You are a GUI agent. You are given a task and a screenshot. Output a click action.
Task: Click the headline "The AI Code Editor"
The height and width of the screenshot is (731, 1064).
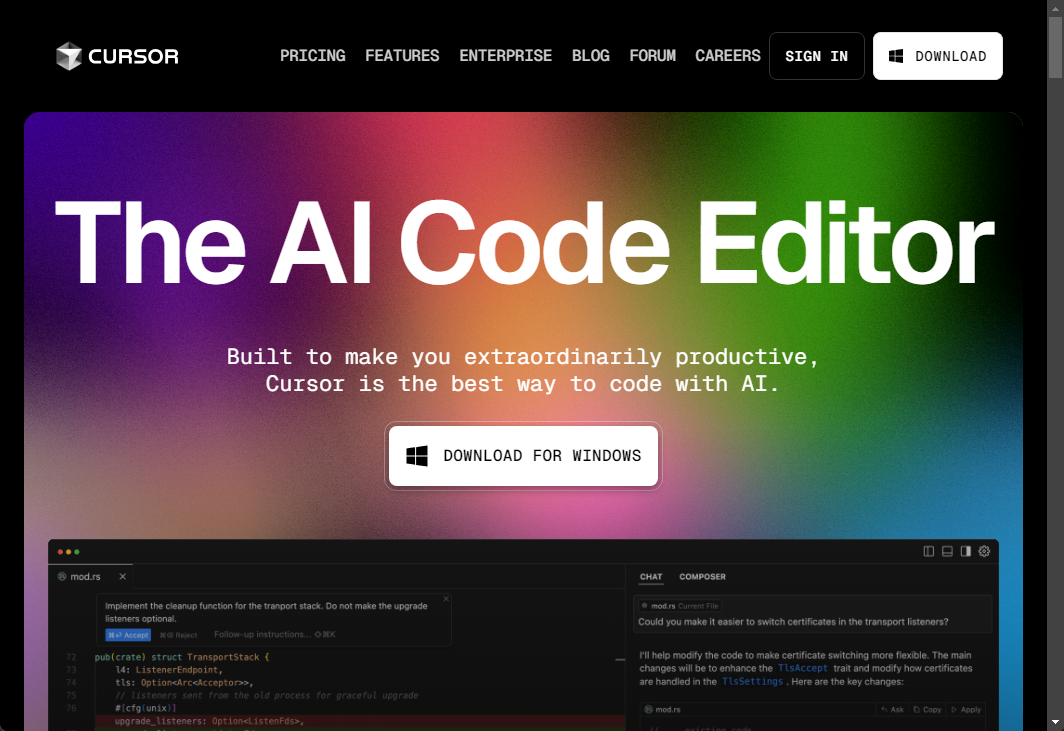525,244
